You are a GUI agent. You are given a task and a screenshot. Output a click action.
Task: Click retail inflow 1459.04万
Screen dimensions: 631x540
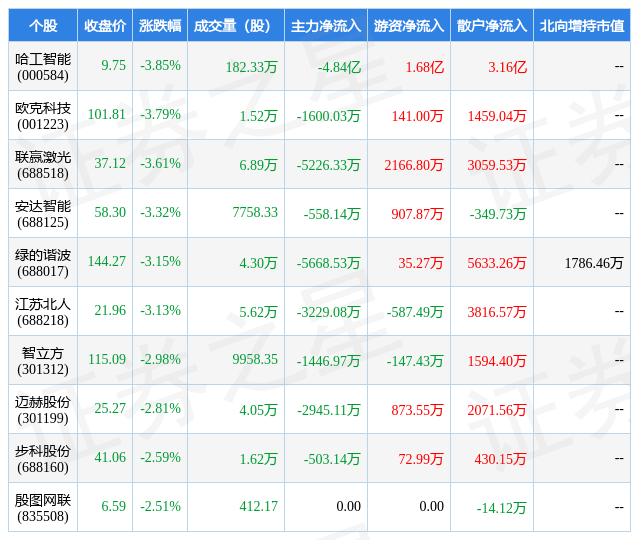tap(497, 116)
